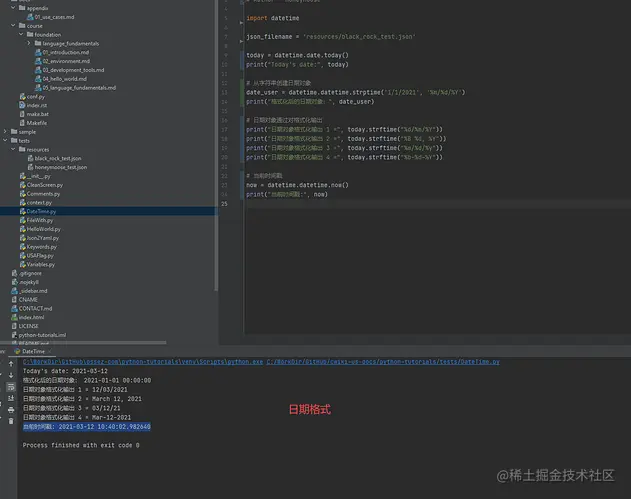This screenshot has height=499, width=631.
Task: Click the 'import datetime' code line
Action: (272, 18)
